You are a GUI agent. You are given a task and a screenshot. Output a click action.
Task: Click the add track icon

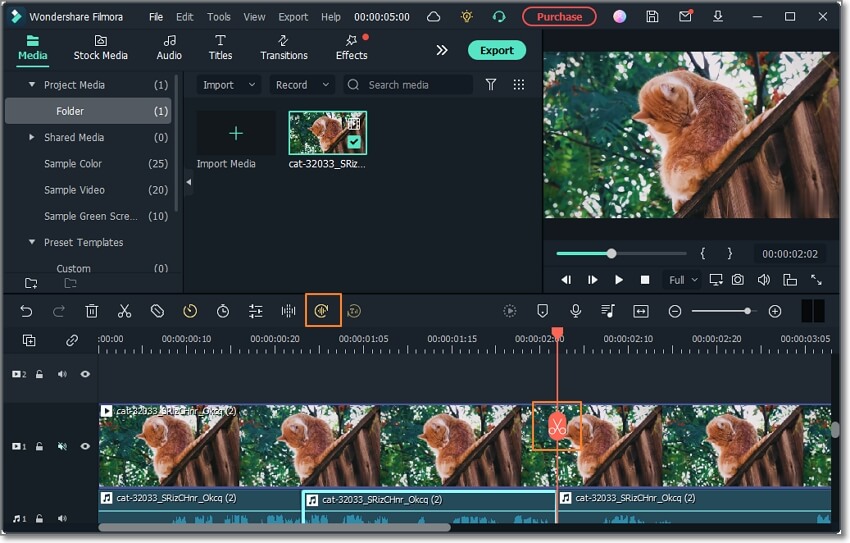pos(29,340)
